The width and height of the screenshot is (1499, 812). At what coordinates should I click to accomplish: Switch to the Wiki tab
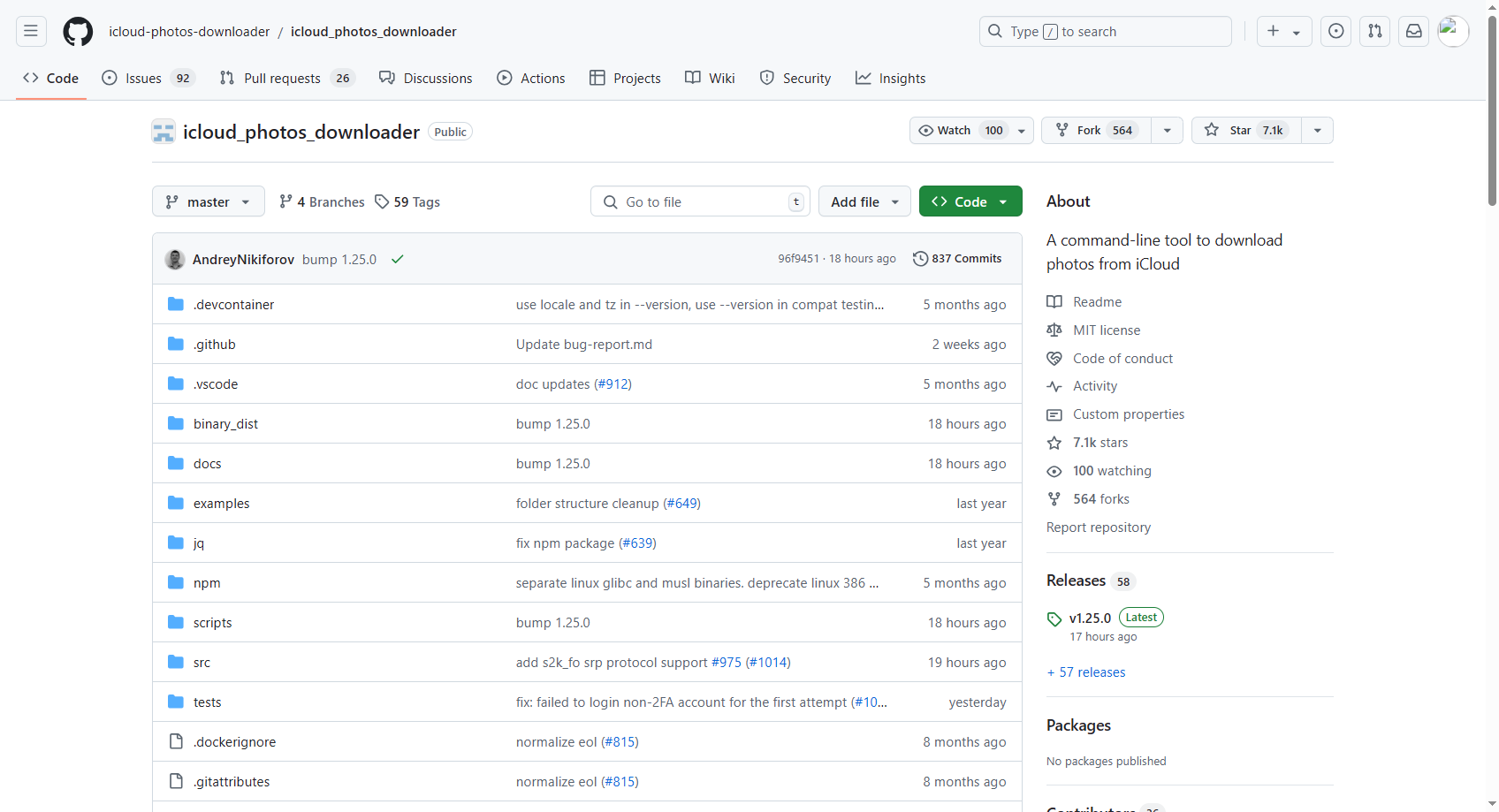pyautogui.click(x=710, y=79)
